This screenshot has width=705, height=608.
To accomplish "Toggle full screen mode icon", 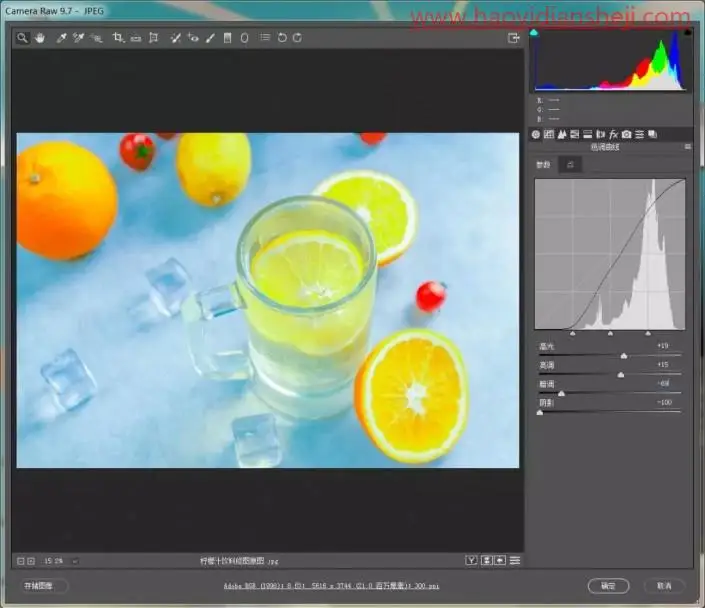I will point(513,38).
